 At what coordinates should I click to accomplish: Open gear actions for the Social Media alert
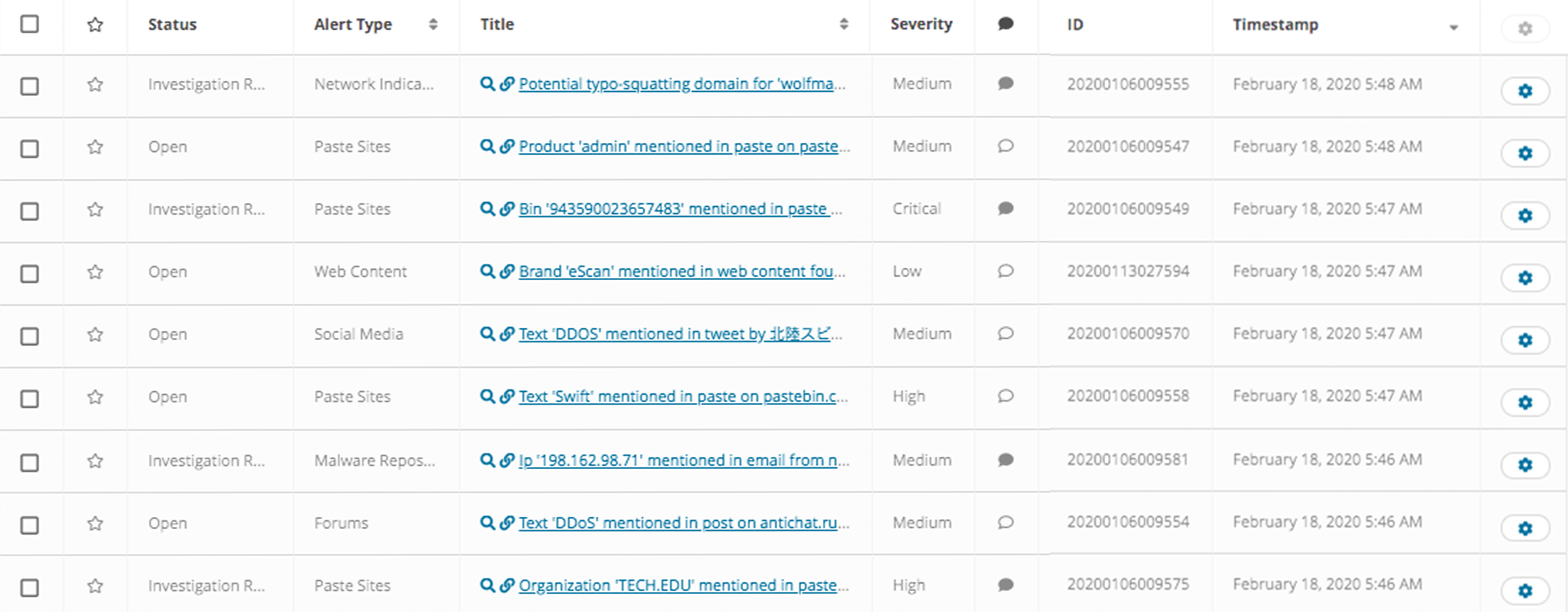point(1525,340)
